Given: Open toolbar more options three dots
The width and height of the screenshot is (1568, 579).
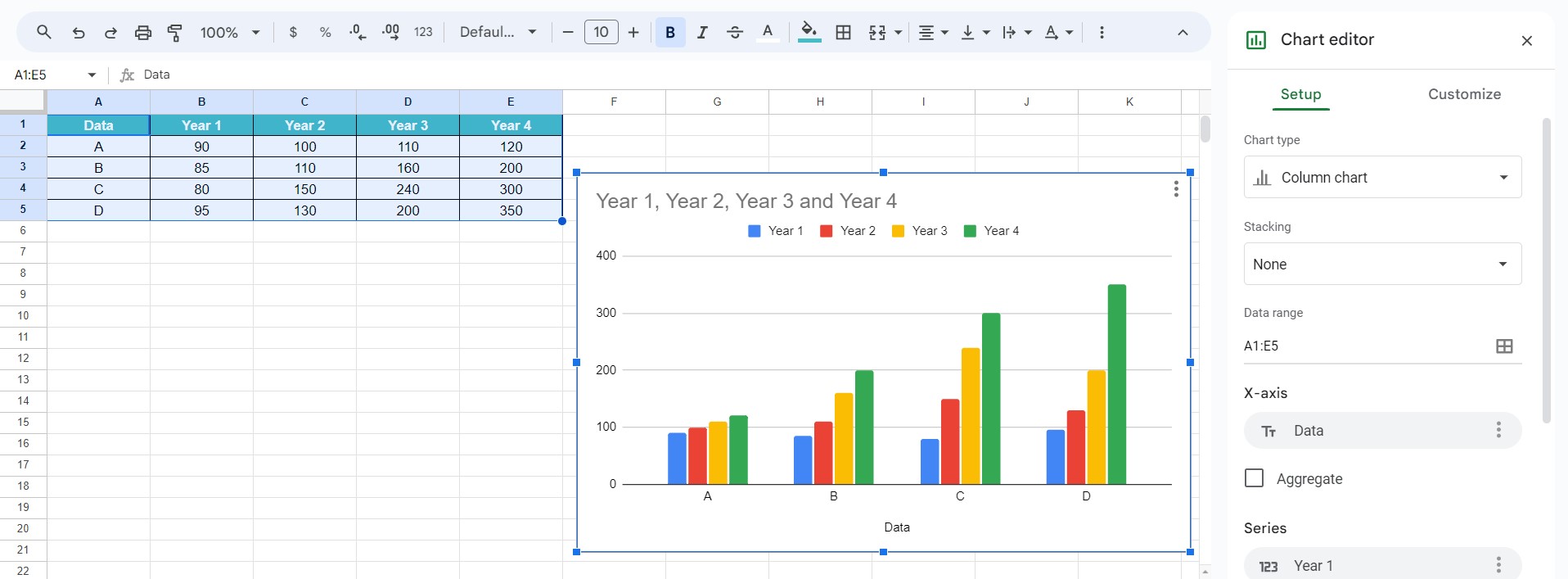Looking at the screenshot, I should 1102,33.
